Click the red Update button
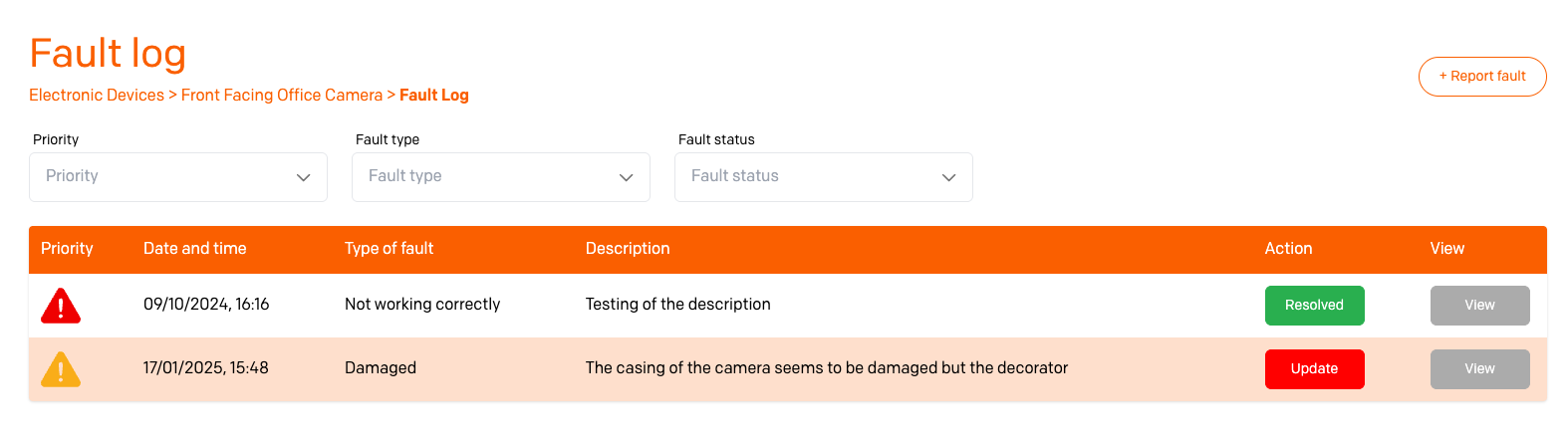 pos(1314,369)
